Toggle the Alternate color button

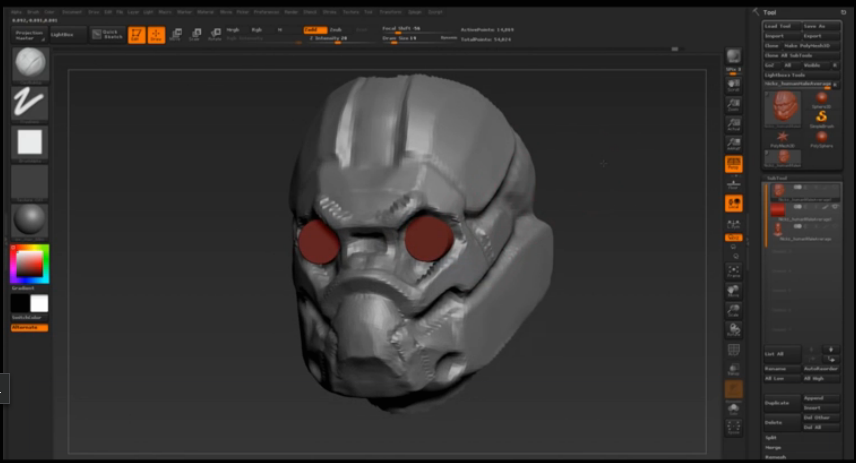pyautogui.click(x=29, y=328)
